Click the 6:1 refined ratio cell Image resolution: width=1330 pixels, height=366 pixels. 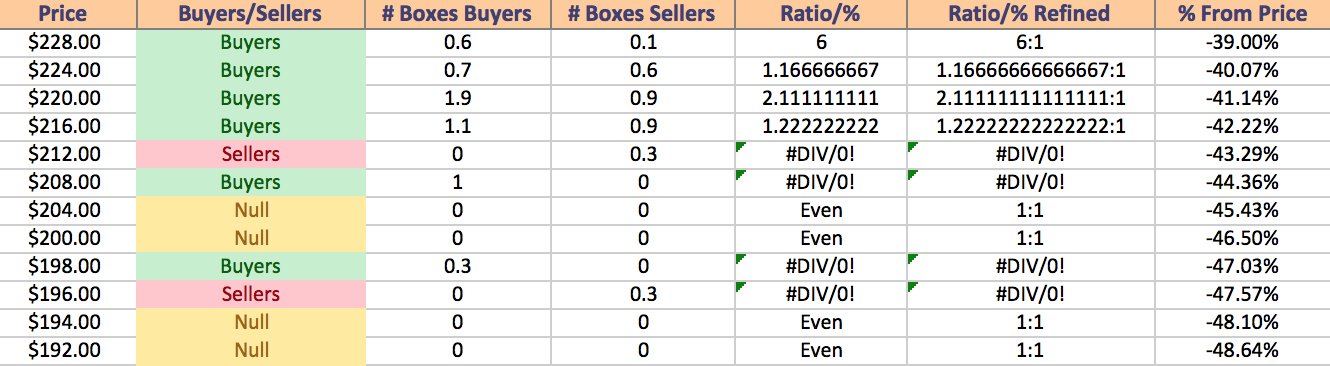click(1031, 43)
